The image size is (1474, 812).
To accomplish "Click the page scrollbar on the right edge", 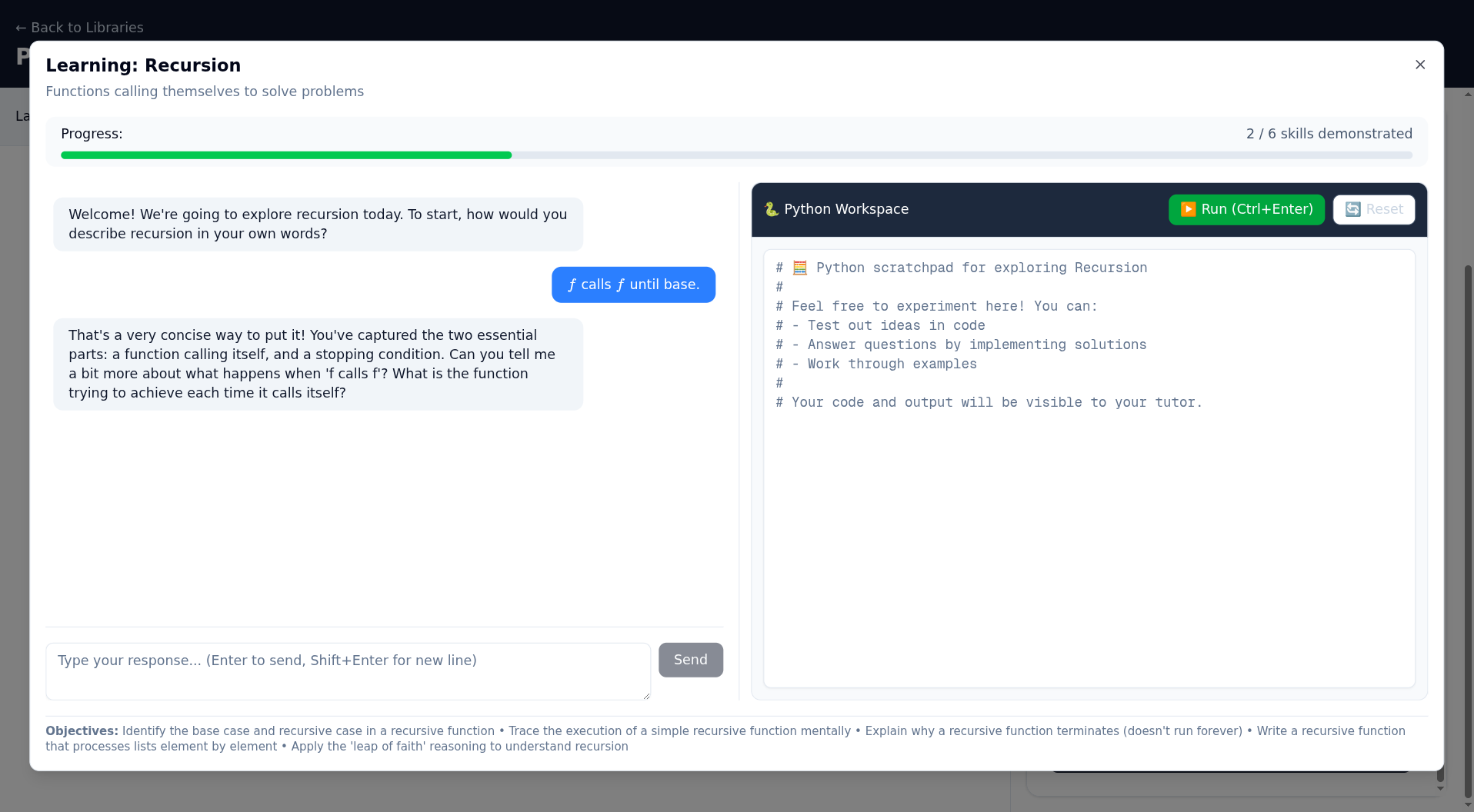I will coord(1468,531).
